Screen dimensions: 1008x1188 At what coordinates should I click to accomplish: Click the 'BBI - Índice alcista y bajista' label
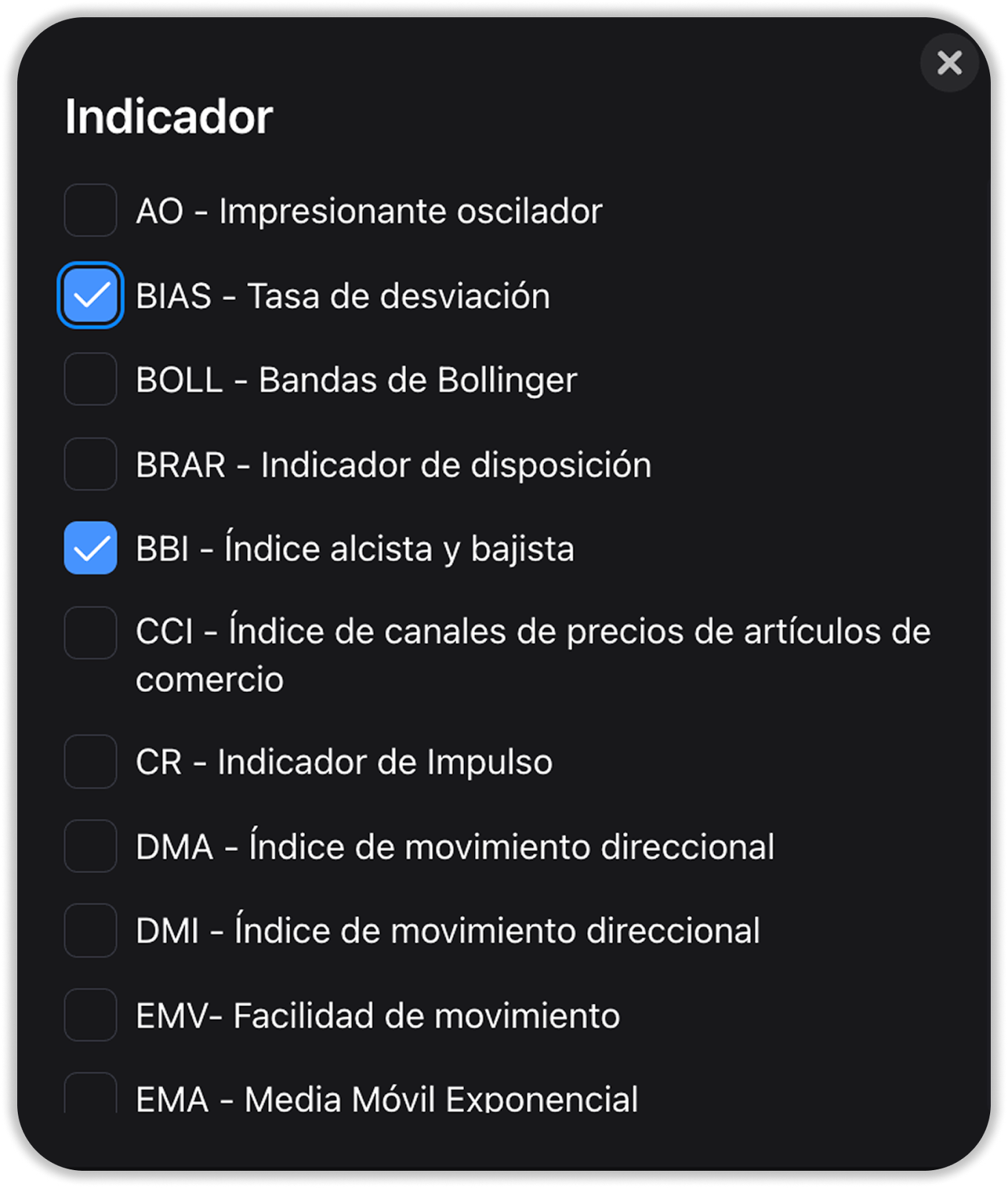pos(355,549)
